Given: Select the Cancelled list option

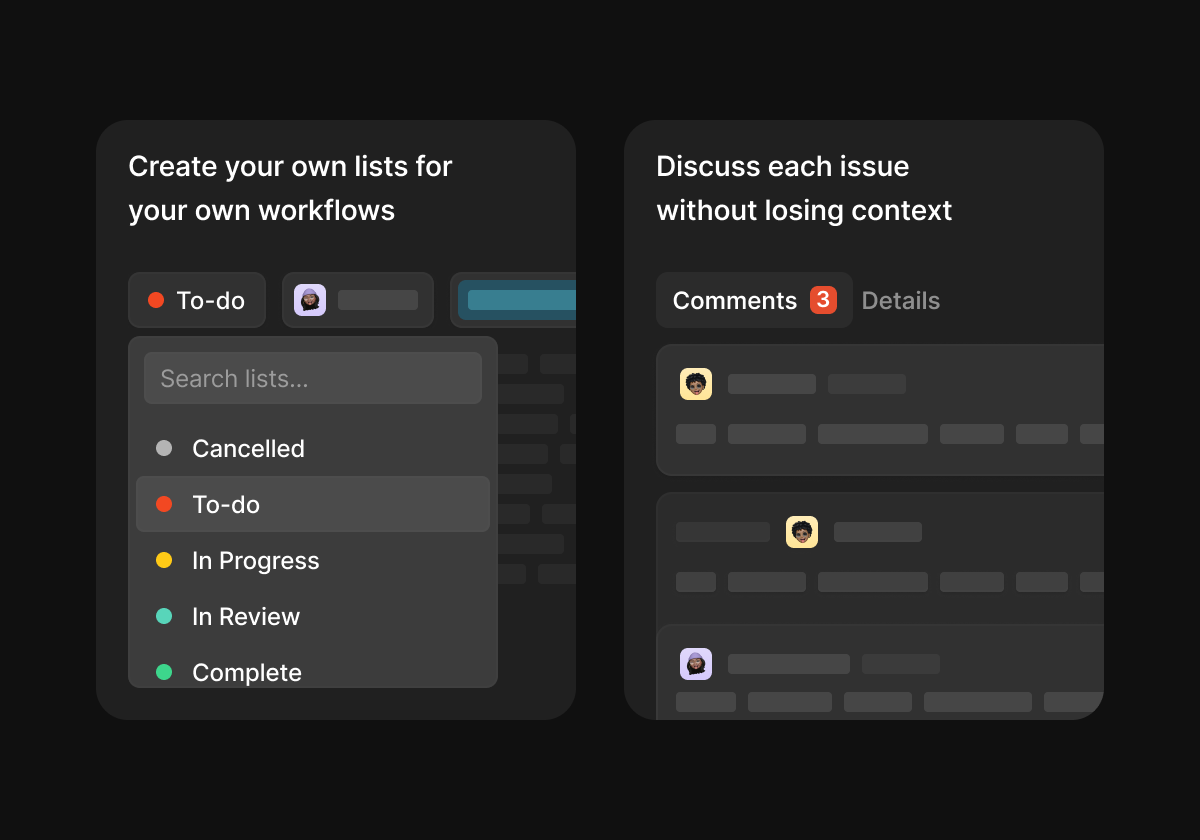Looking at the screenshot, I should point(248,449).
